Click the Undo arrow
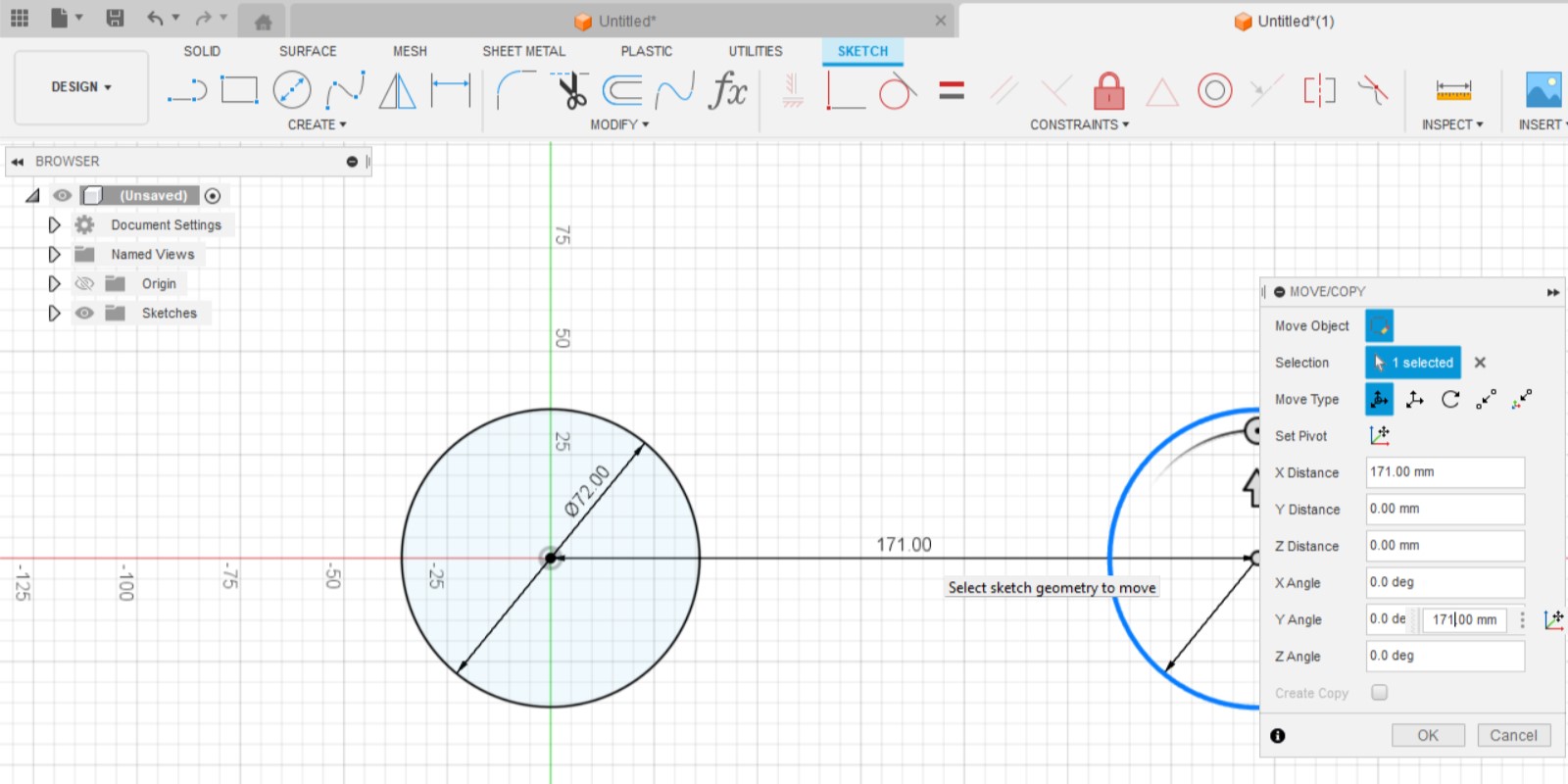 tap(155, 18)
